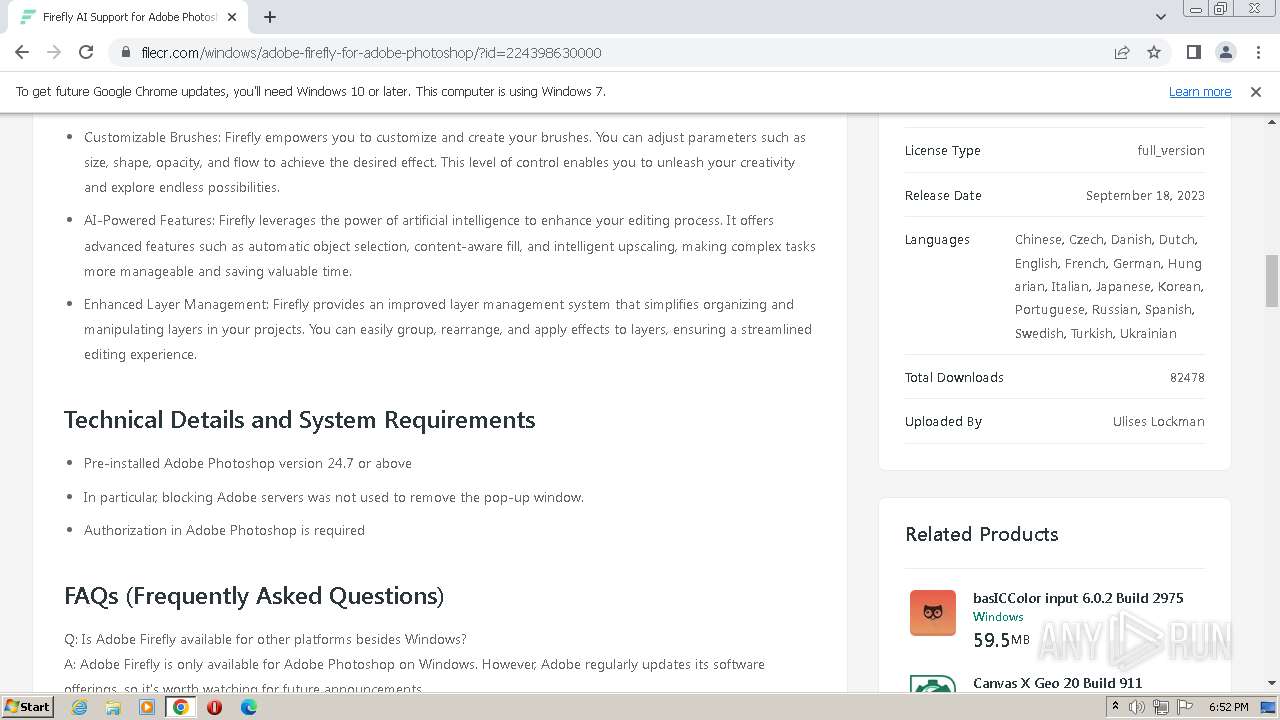This screenshot has height=720, width=1280.
Task: Click the September 18, 2023 release date
Action: click(x=1145, y=195)
